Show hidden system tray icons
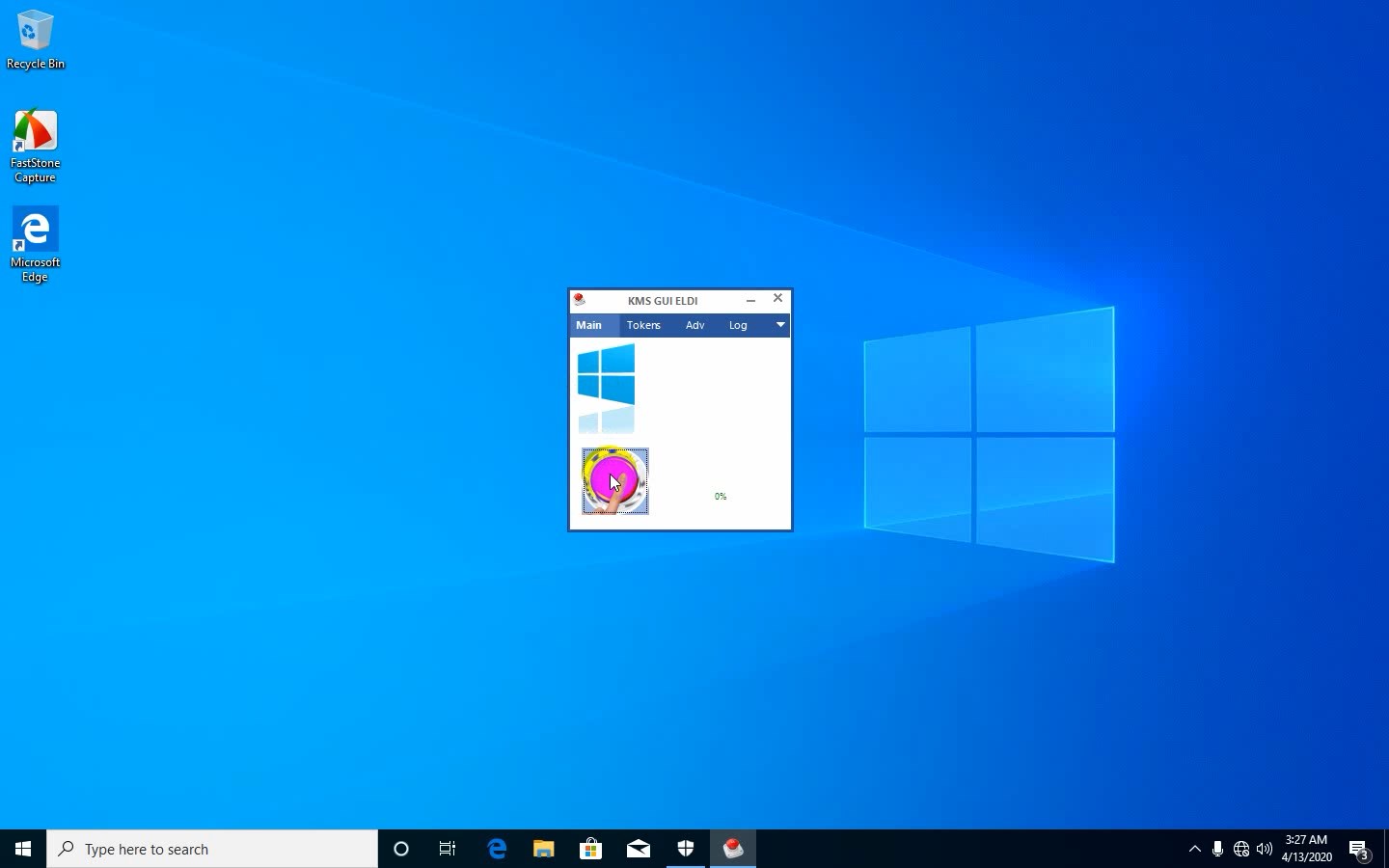Screen dimensions: 1389x868 (1195, 849)
